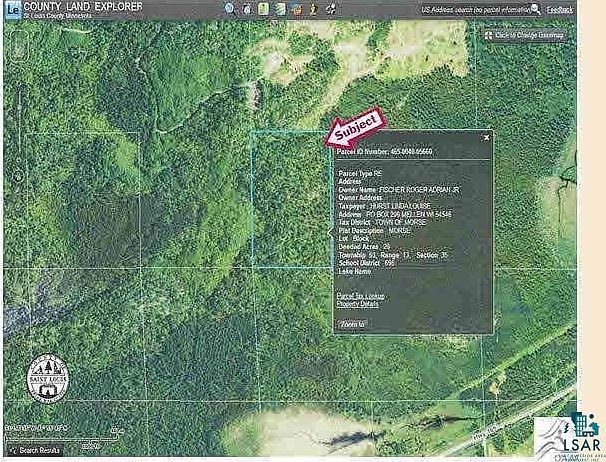Click the magnifying glass search tool in toolbar

point(230,9)
